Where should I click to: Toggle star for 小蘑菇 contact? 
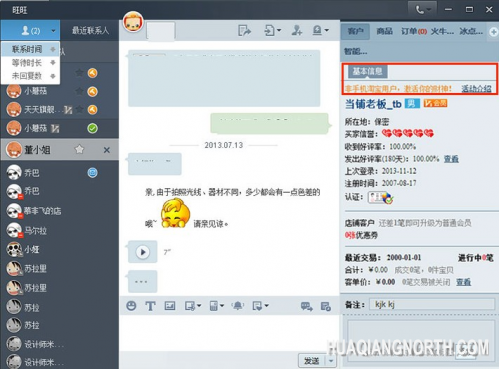[x=79, y=91]
